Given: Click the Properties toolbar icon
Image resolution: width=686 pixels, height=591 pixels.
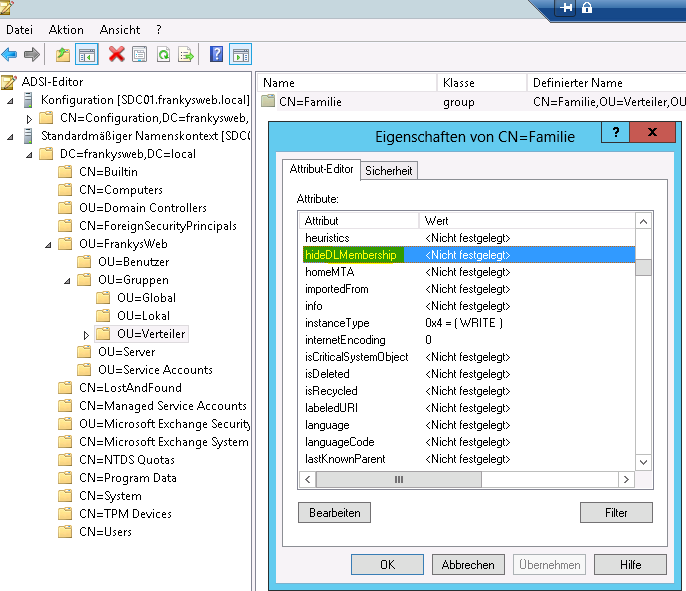Looking at the screenshot, I should (139, 54).
